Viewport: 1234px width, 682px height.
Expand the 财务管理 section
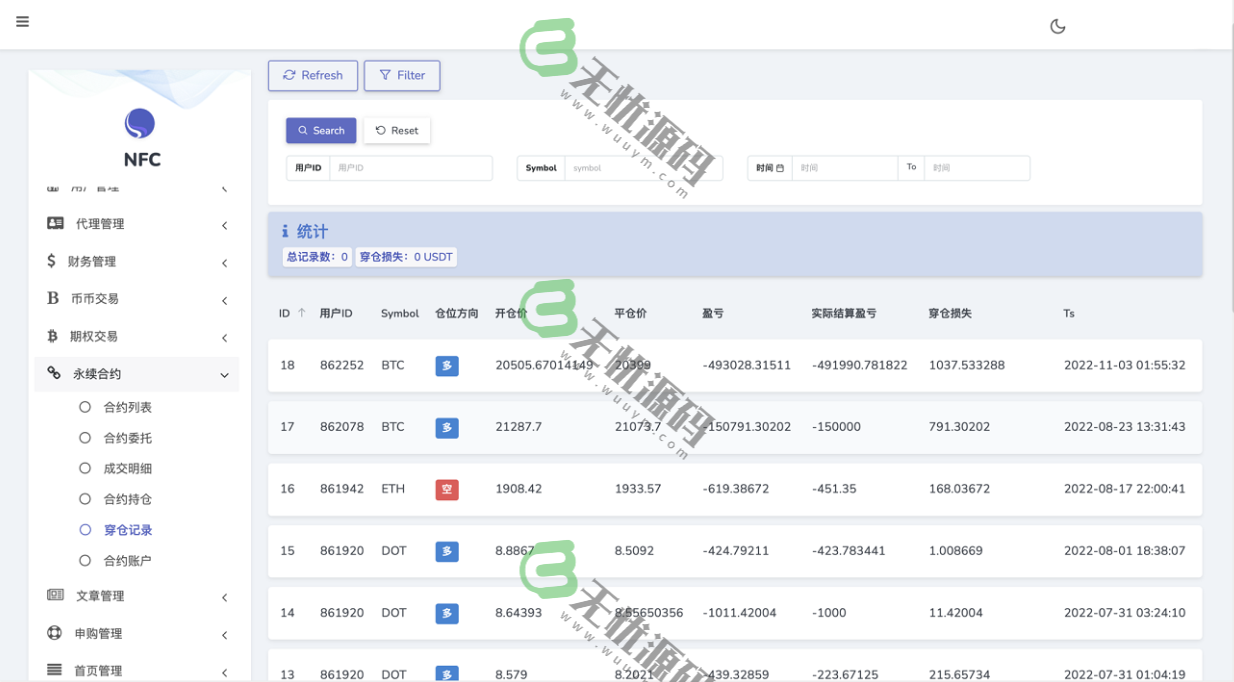coord(224,261)
